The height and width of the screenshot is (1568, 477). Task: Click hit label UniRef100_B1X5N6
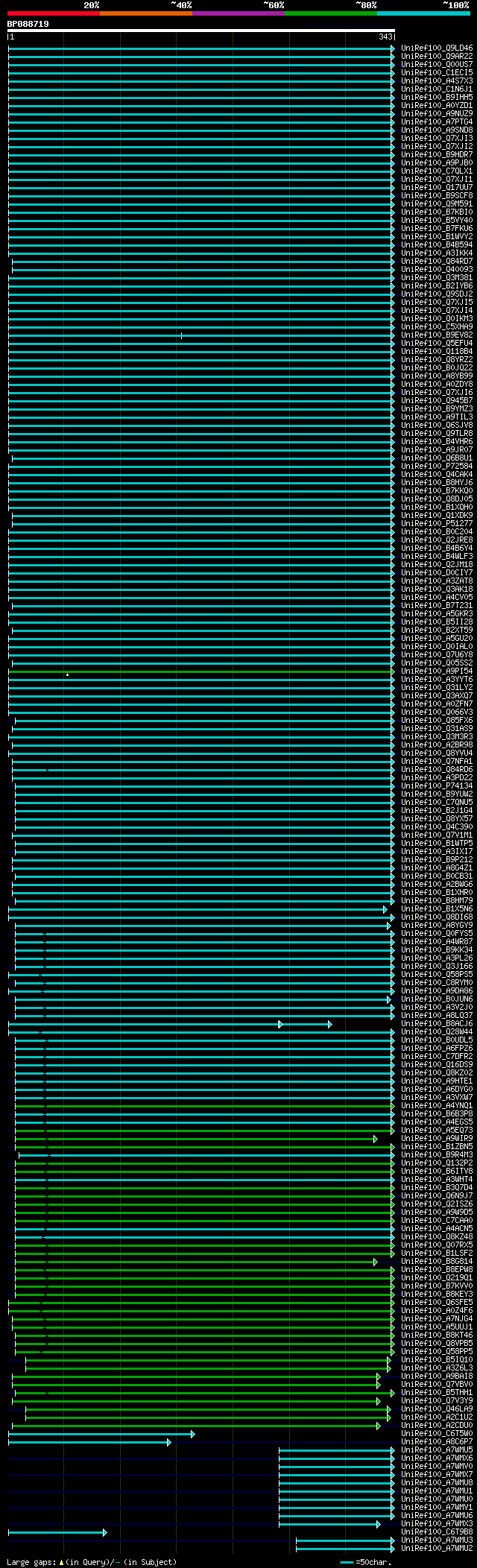point(437,908)
